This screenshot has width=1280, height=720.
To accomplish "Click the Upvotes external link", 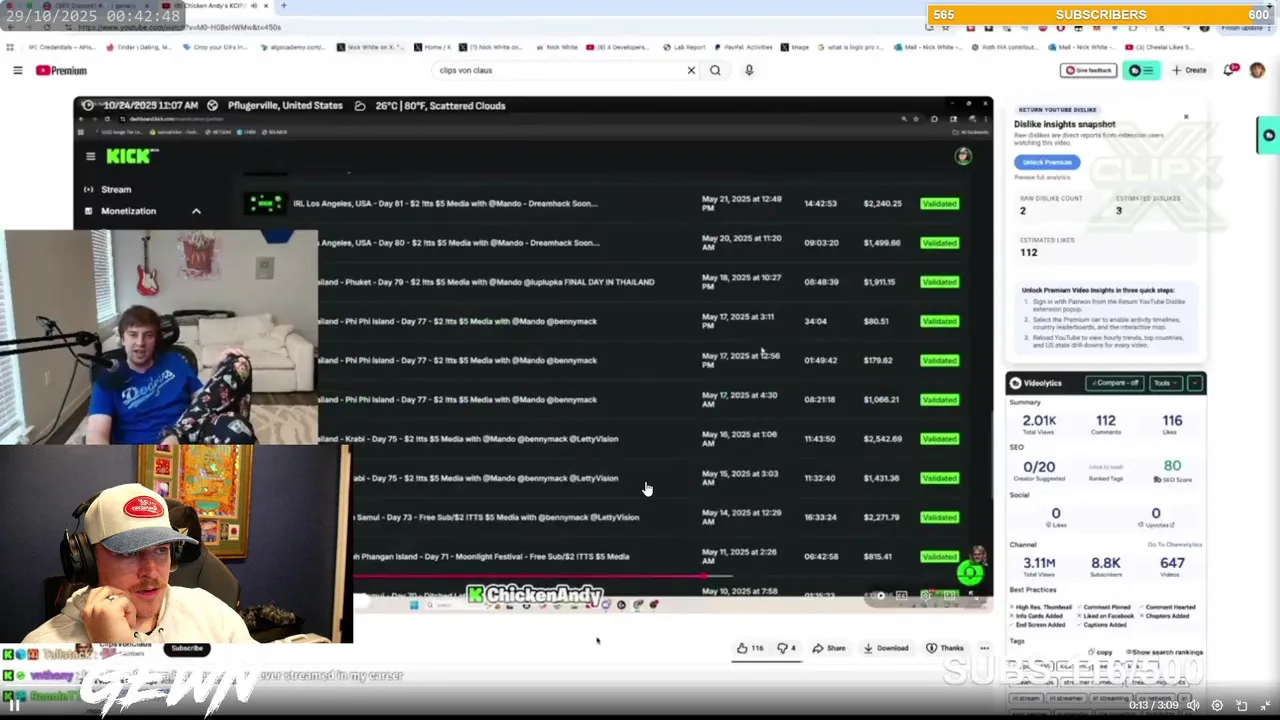I will coord(1156,525).
